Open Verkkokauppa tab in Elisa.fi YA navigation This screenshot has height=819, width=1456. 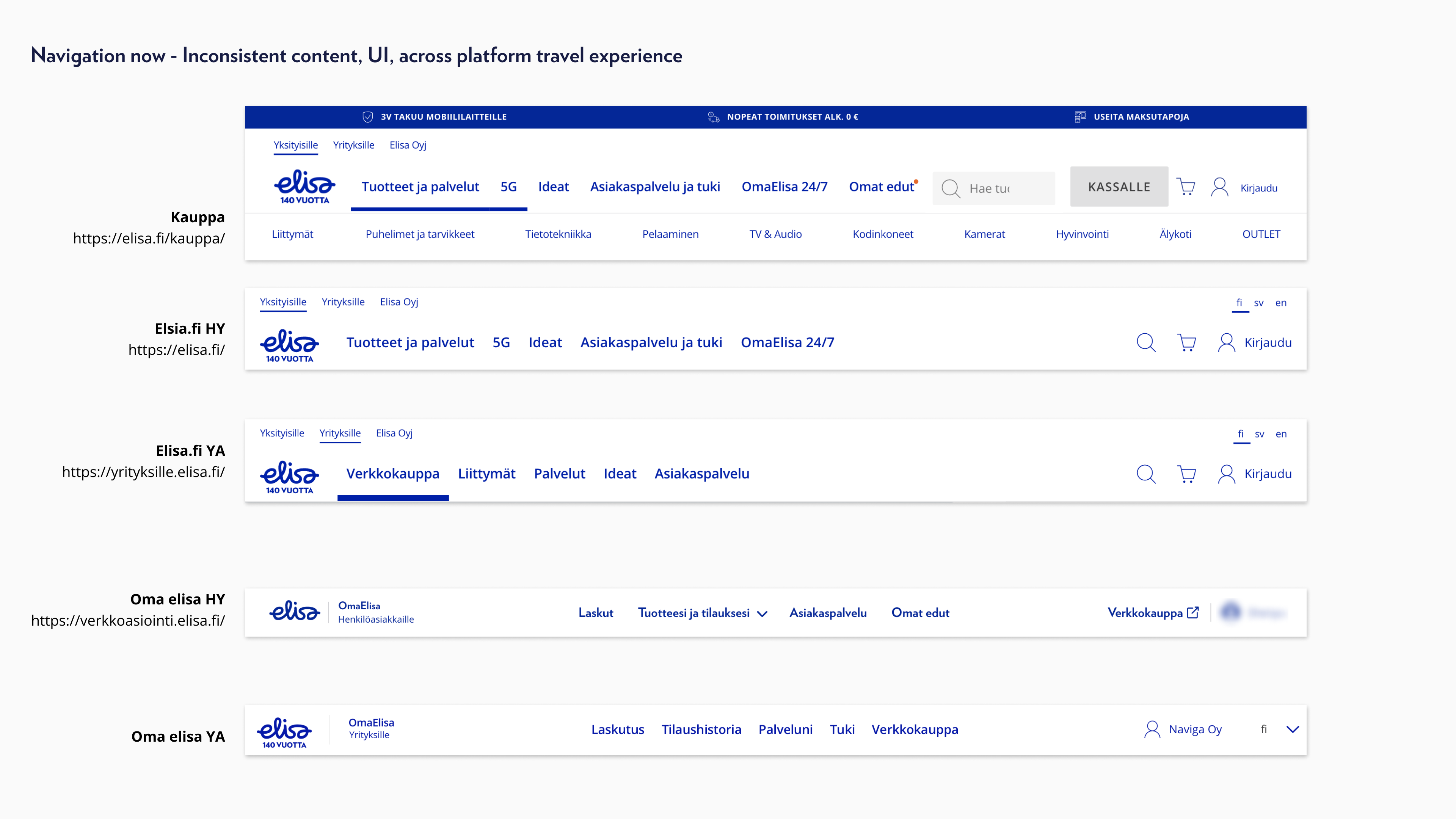pos(393,474)
